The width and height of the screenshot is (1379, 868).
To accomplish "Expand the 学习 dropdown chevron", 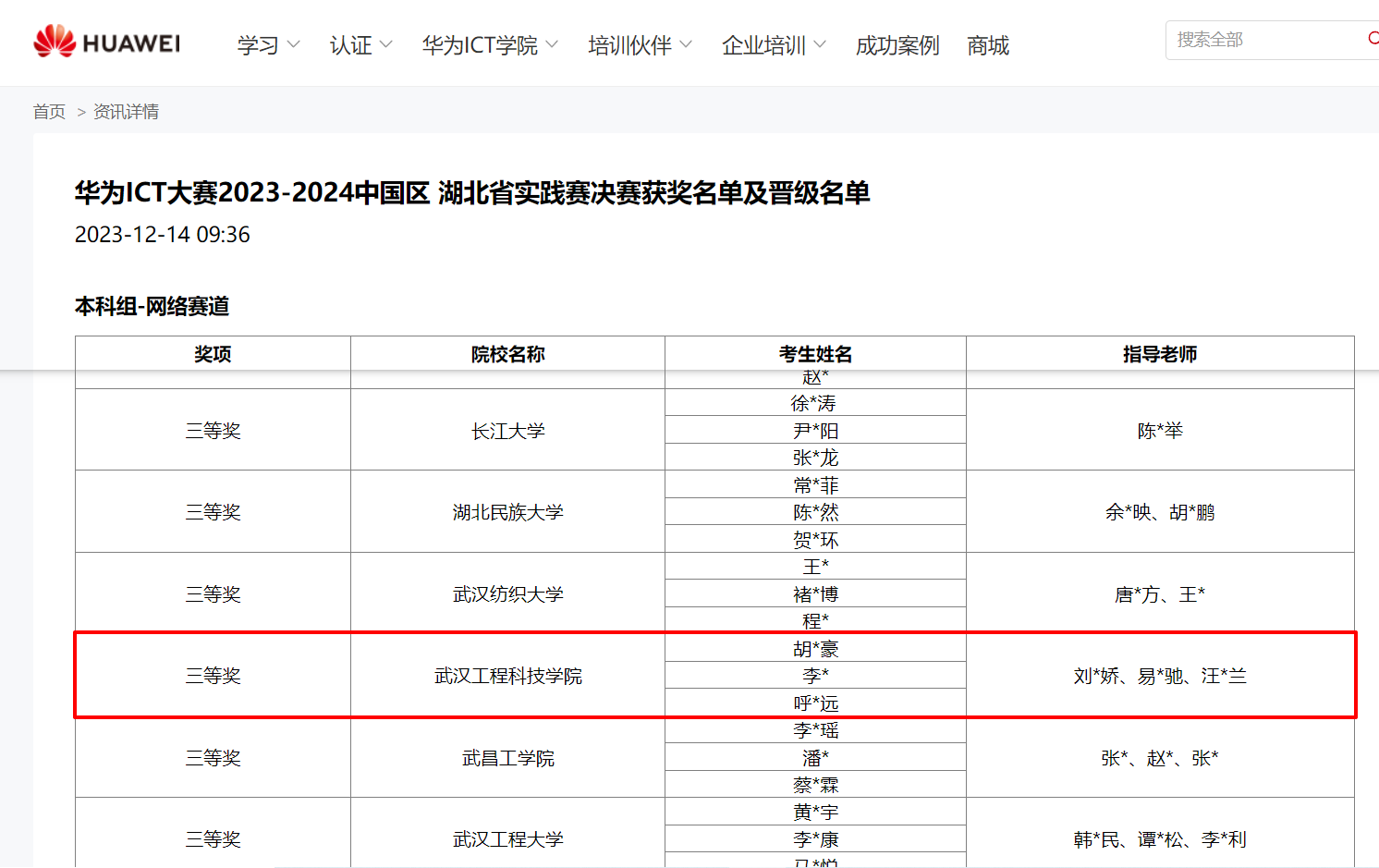I will [294, 44].
